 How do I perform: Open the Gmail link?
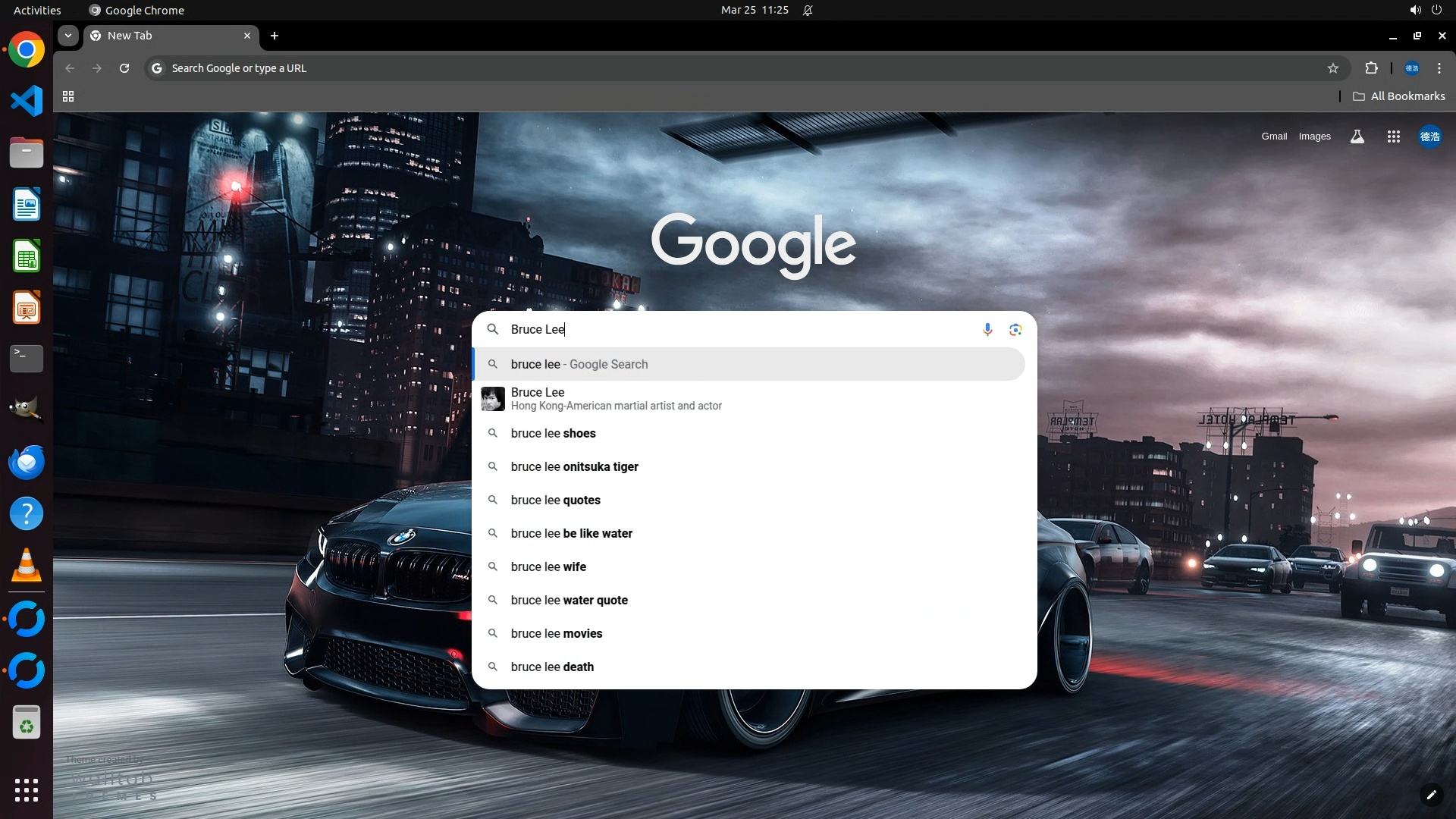tap(1274, 136)
